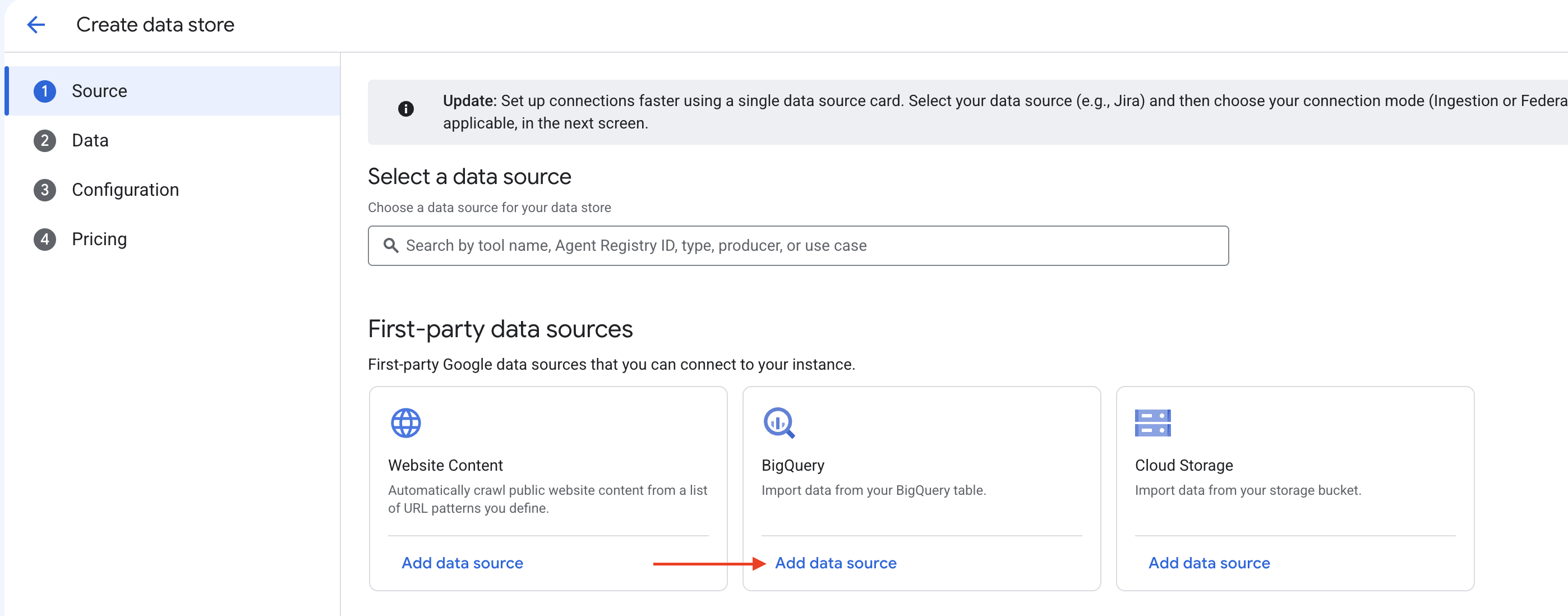Click the Update banner message text

pyautogui.click(x=1005, y=112)
